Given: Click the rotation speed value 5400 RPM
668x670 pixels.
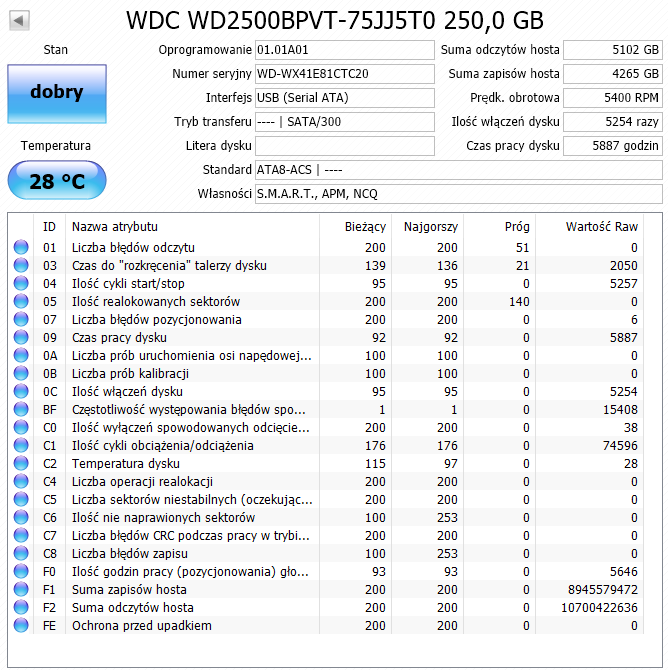Looking at the screenshot, I should coord(613,98).
